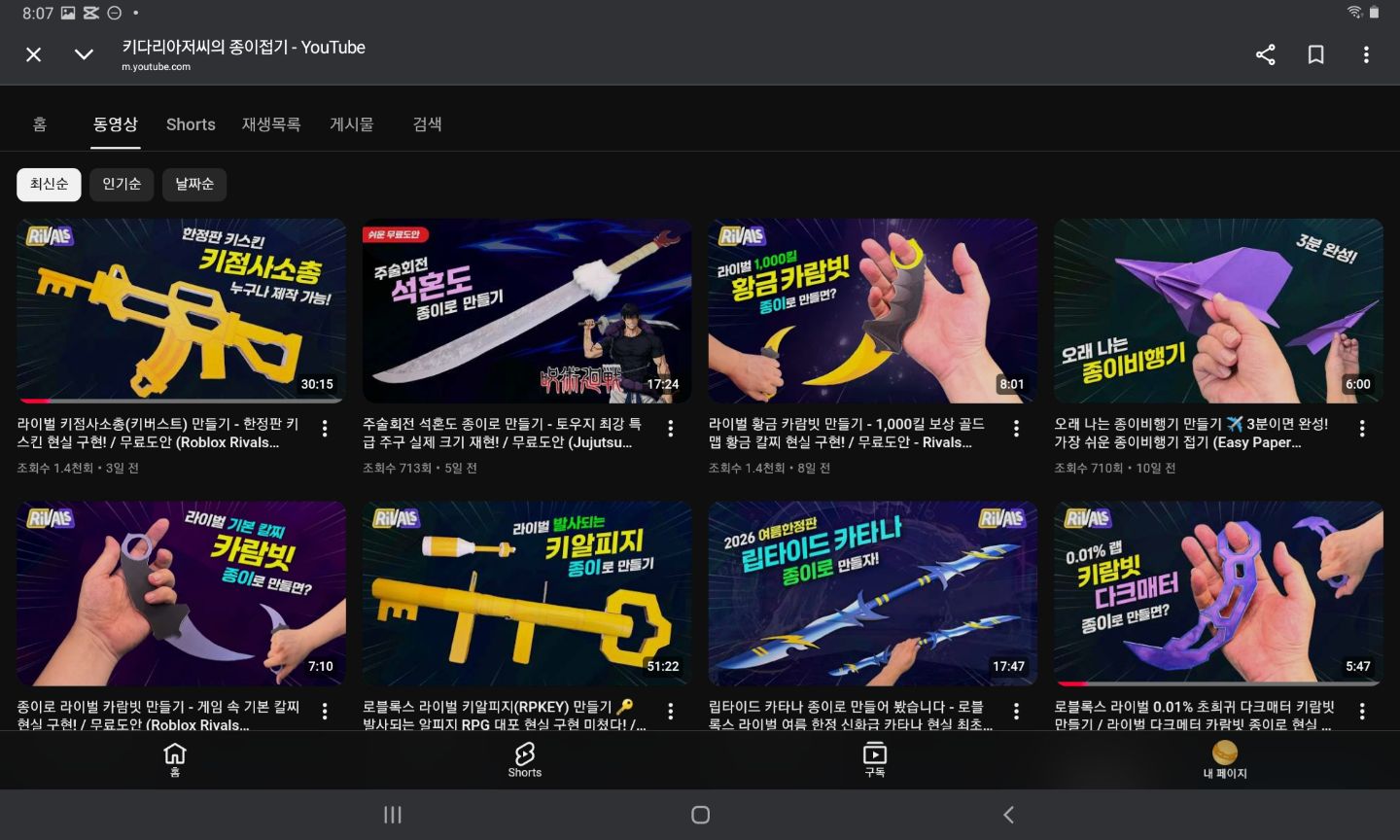
Task: Click the 8:01 duration badge
Action: point(1012,384)
